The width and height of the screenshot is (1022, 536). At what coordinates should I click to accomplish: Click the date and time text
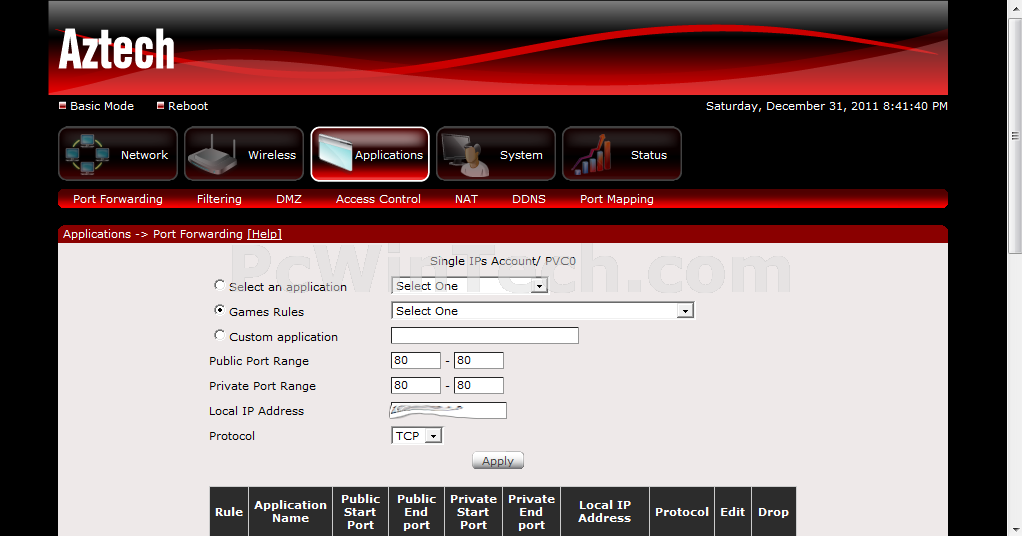pyautogui.click(x=826, y=106)
